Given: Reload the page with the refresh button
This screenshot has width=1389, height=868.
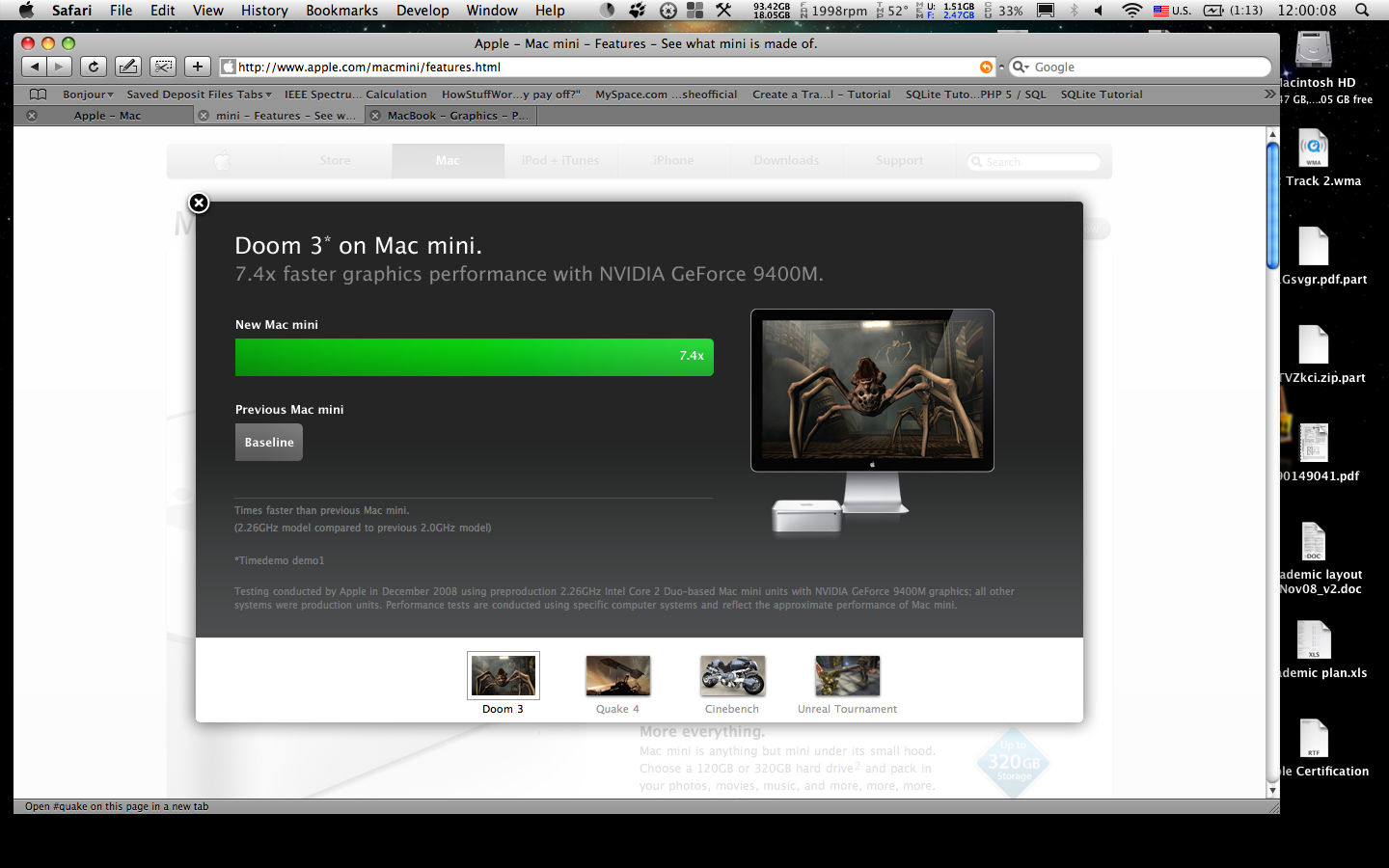Looking at the screenshot, I should point(93,67).
